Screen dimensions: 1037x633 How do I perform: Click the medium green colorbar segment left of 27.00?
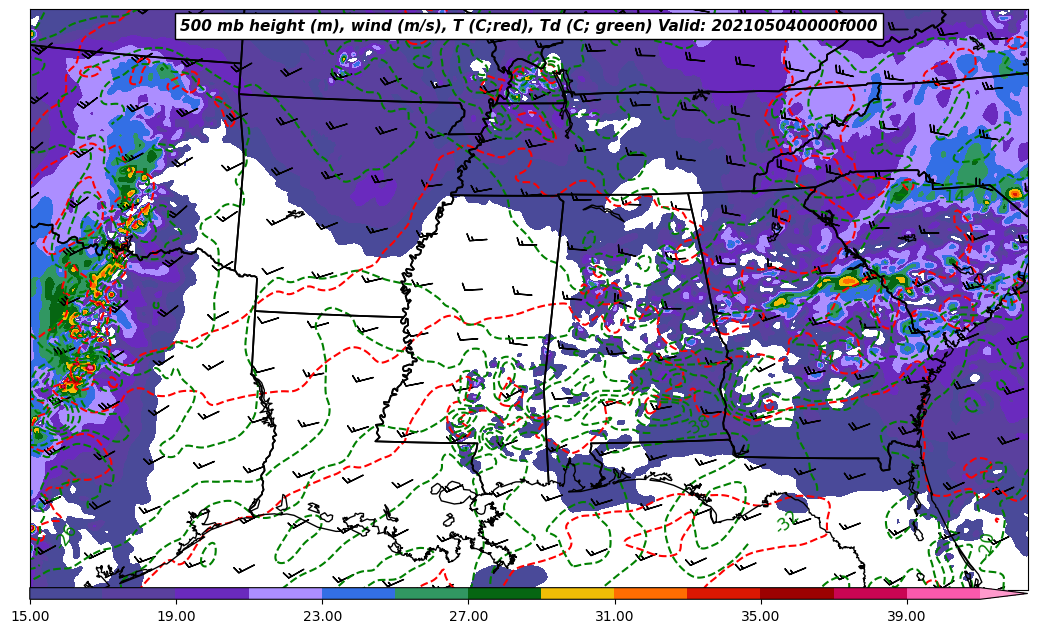coord(431,593)
